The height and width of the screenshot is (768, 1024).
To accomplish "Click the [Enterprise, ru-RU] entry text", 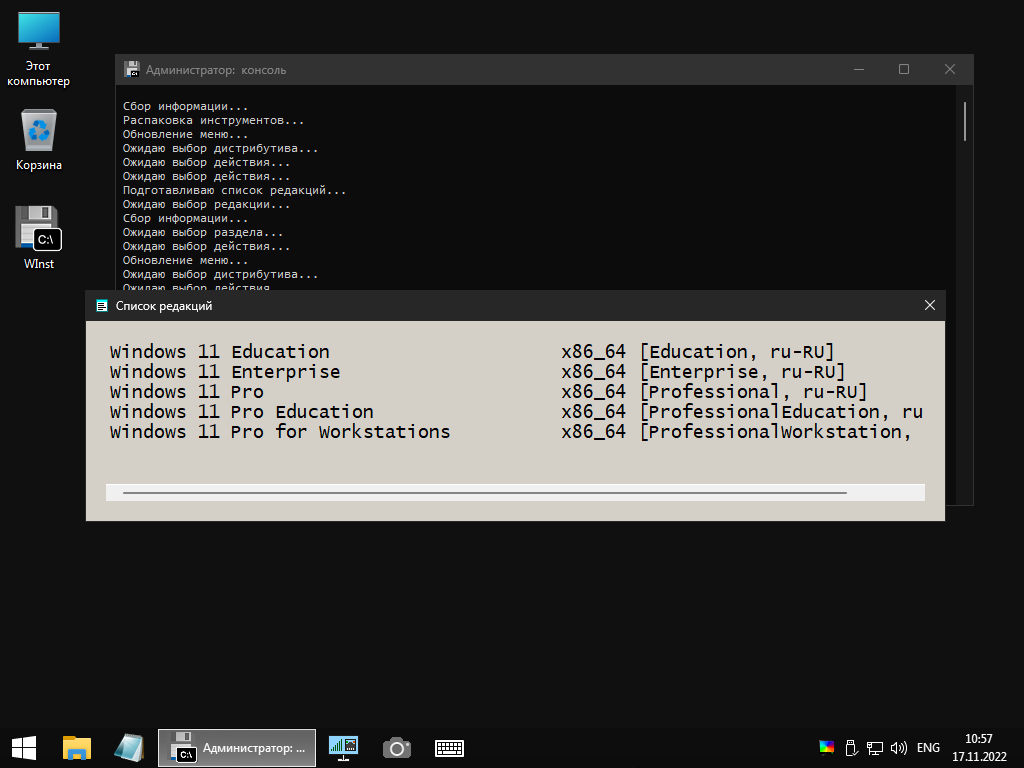I will tap(742, 372).
